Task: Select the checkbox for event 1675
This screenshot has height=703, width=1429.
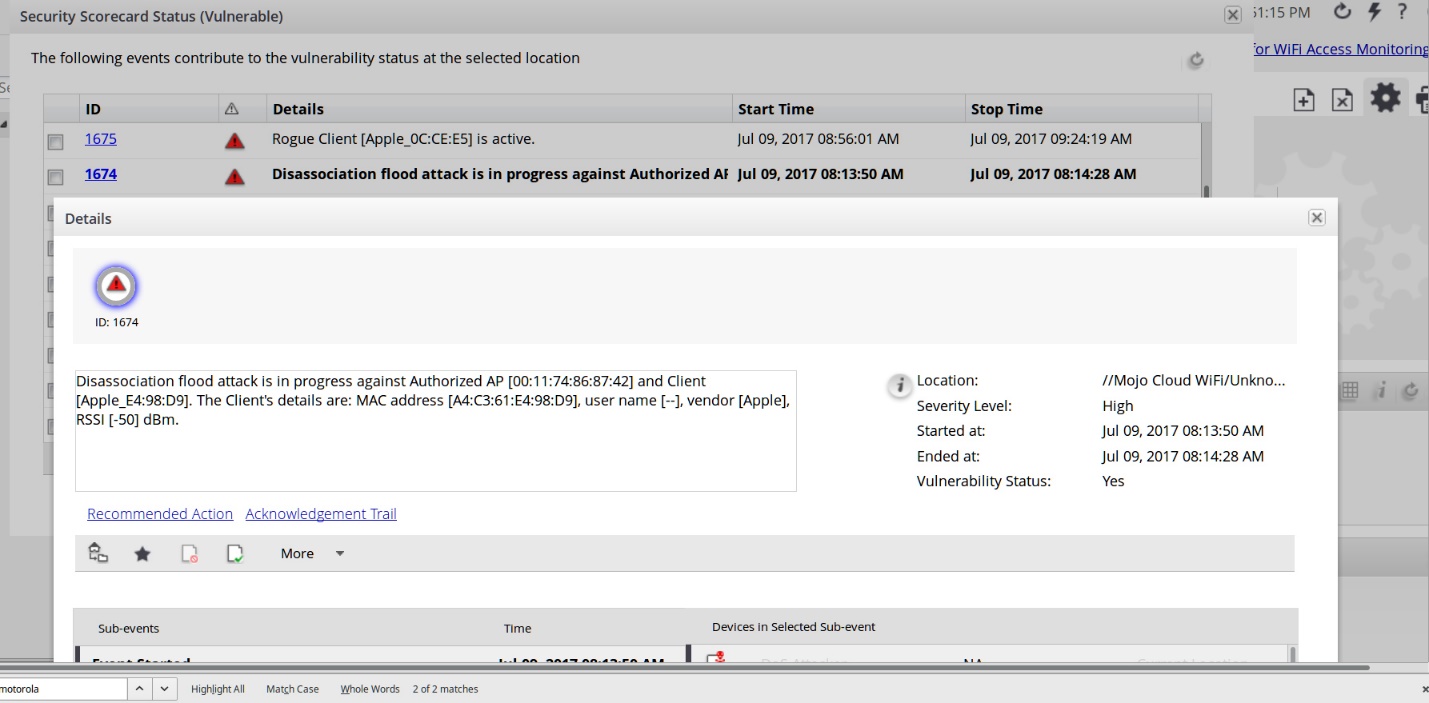Action: [x=56, y=142]
